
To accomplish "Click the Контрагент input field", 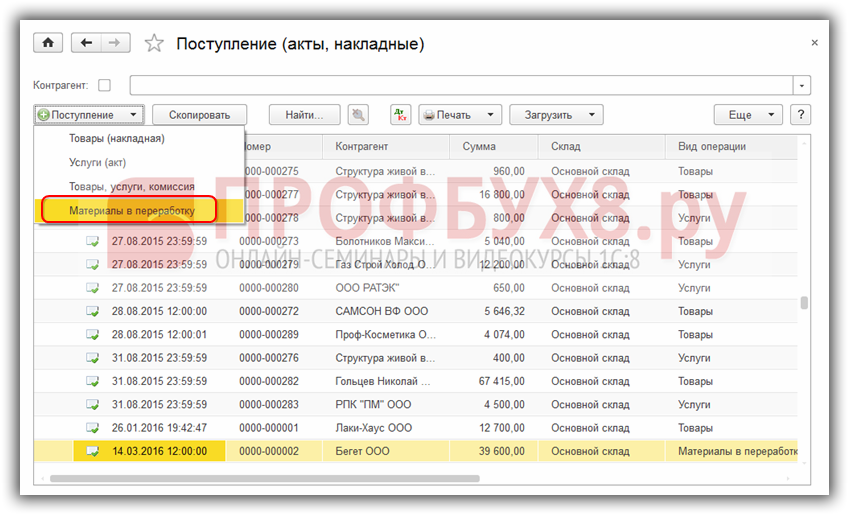I will [460, 85].
